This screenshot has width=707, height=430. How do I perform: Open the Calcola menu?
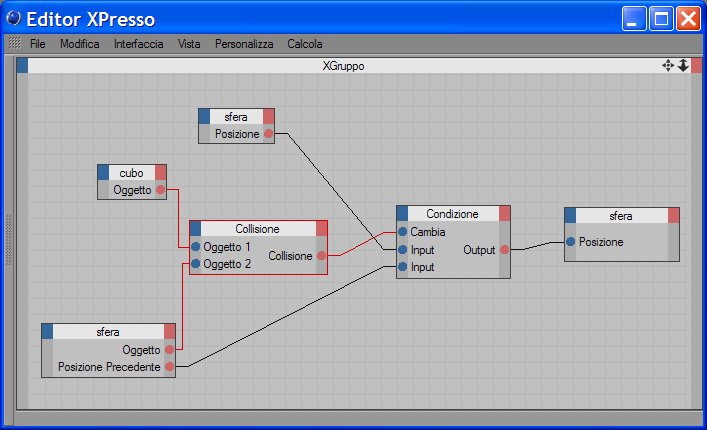[305, 44]
